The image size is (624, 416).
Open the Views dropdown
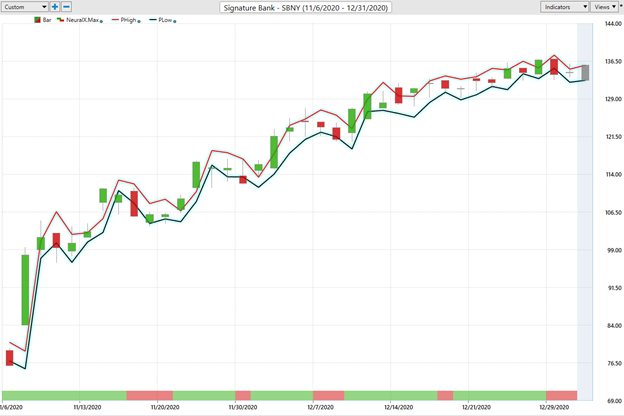coord(604,7)
